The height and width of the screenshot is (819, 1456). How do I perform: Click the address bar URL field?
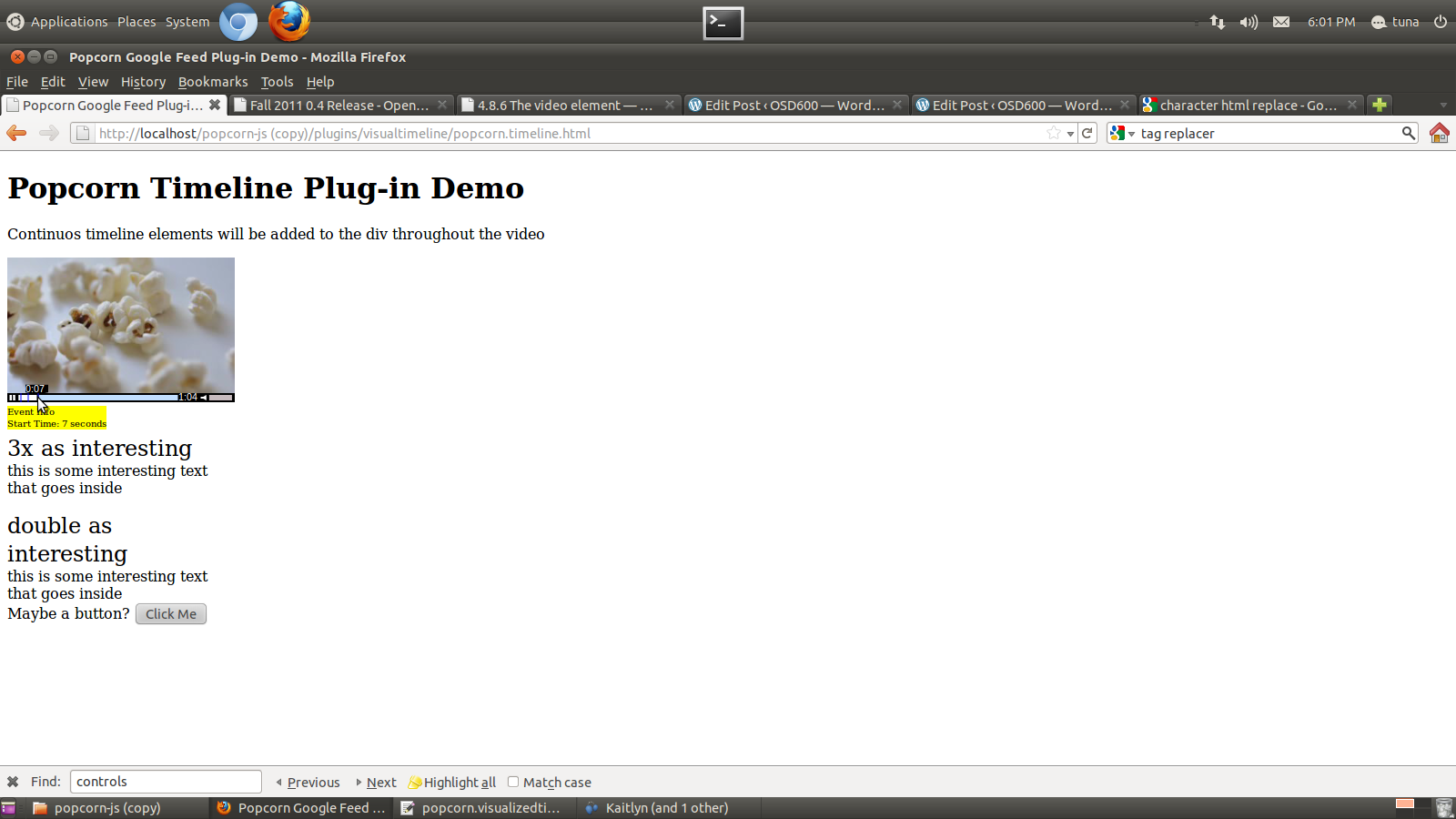(x=571, y=133)
